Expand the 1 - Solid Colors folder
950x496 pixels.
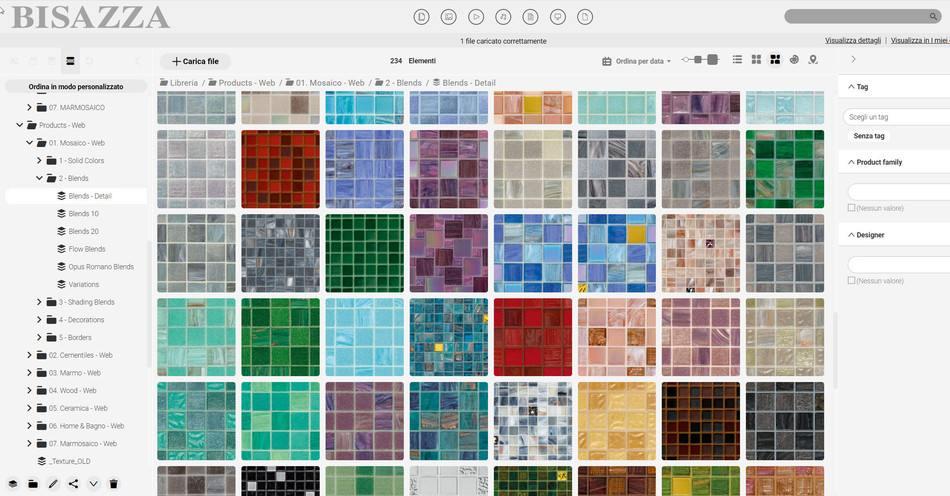click(x=39, y=160)
